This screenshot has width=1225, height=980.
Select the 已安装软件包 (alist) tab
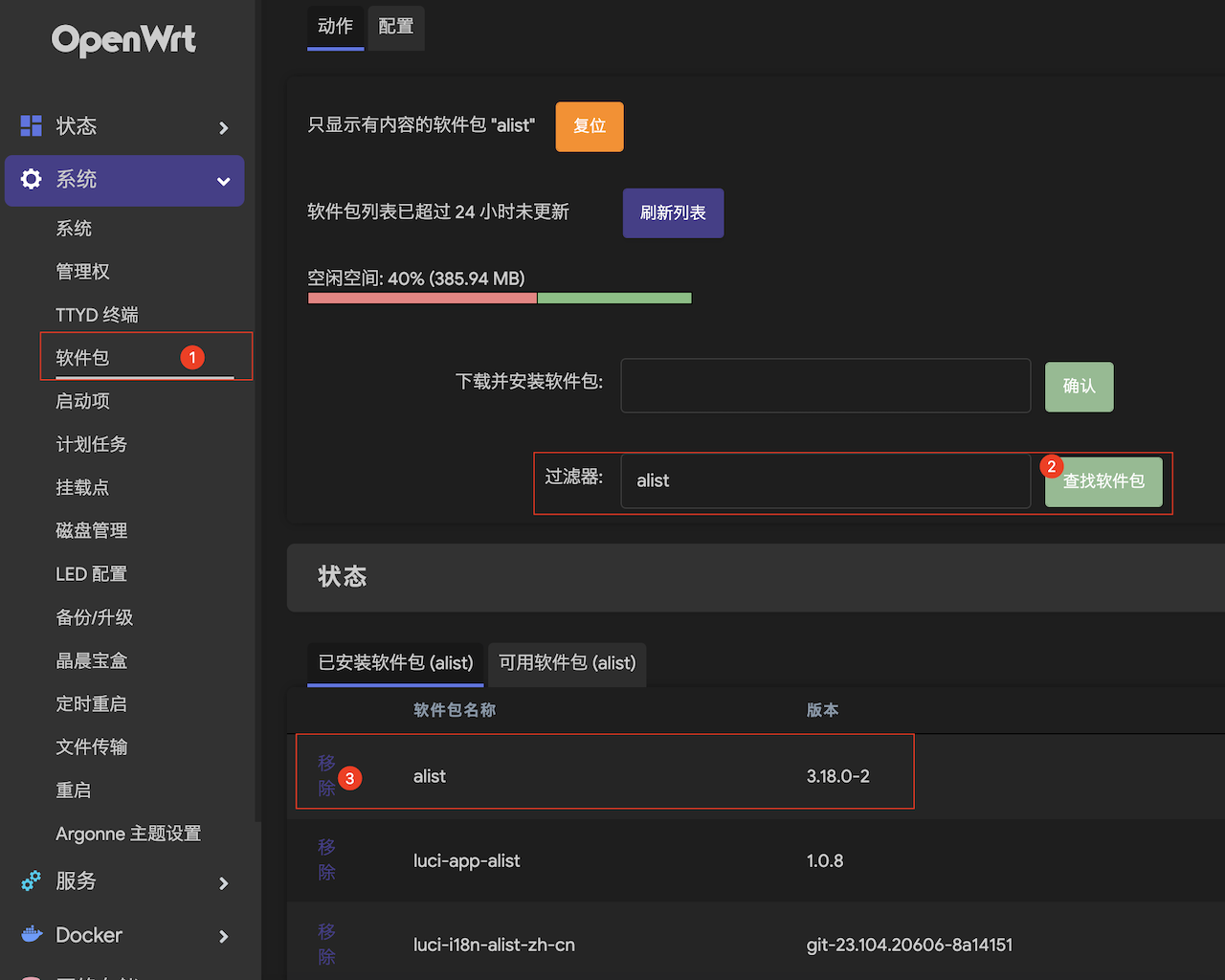pyautogui.click(x=395, y=663)
